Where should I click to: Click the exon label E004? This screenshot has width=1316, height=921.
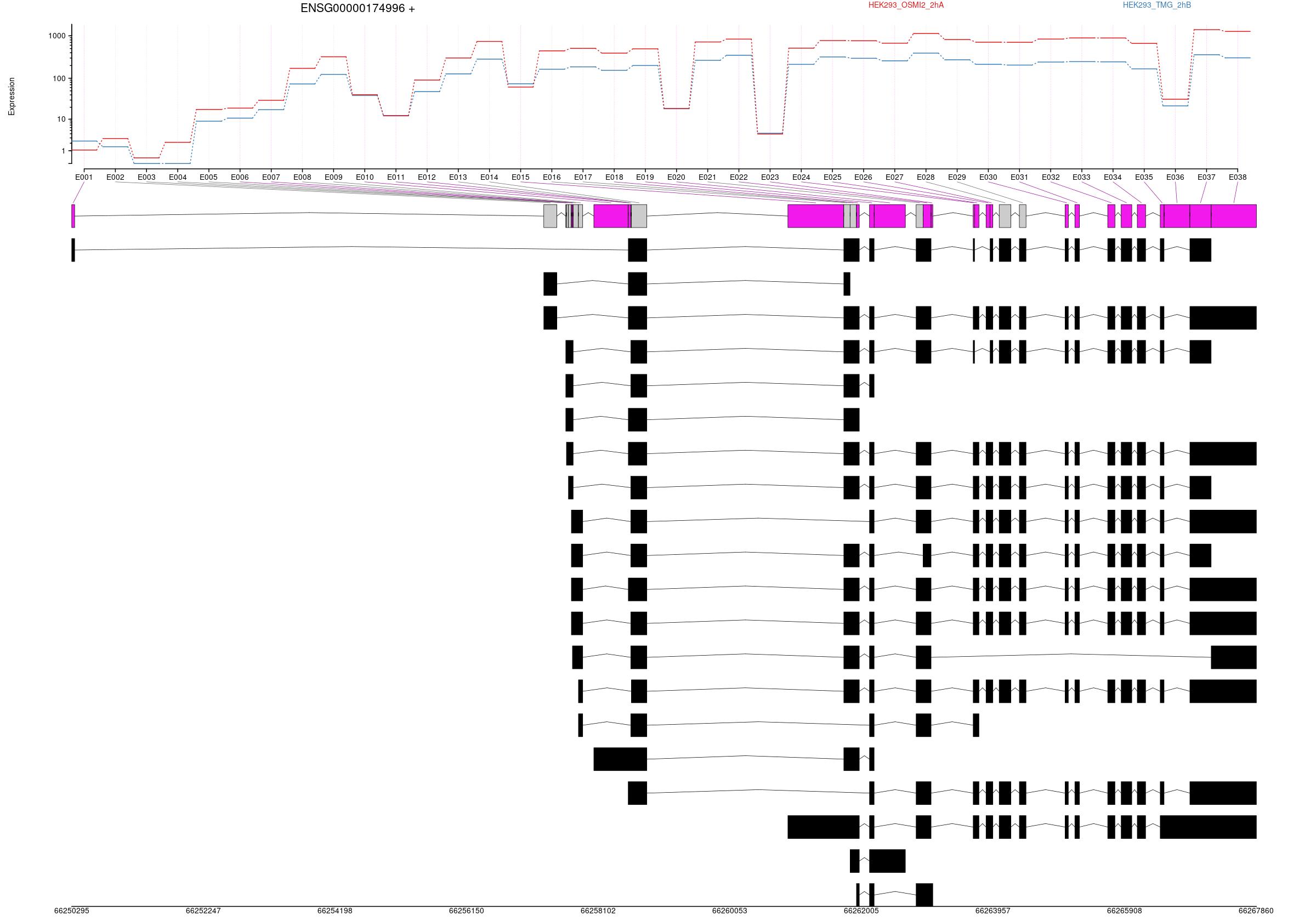pos(178,177)
